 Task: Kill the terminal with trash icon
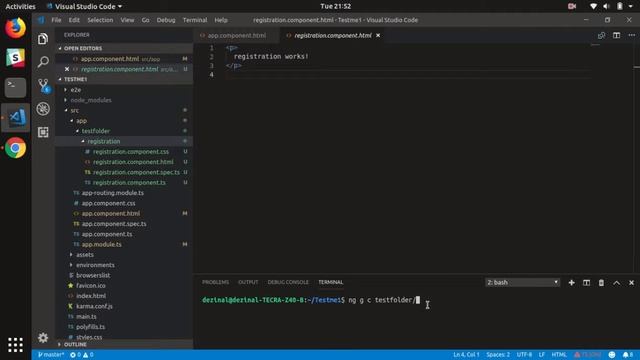601,282
